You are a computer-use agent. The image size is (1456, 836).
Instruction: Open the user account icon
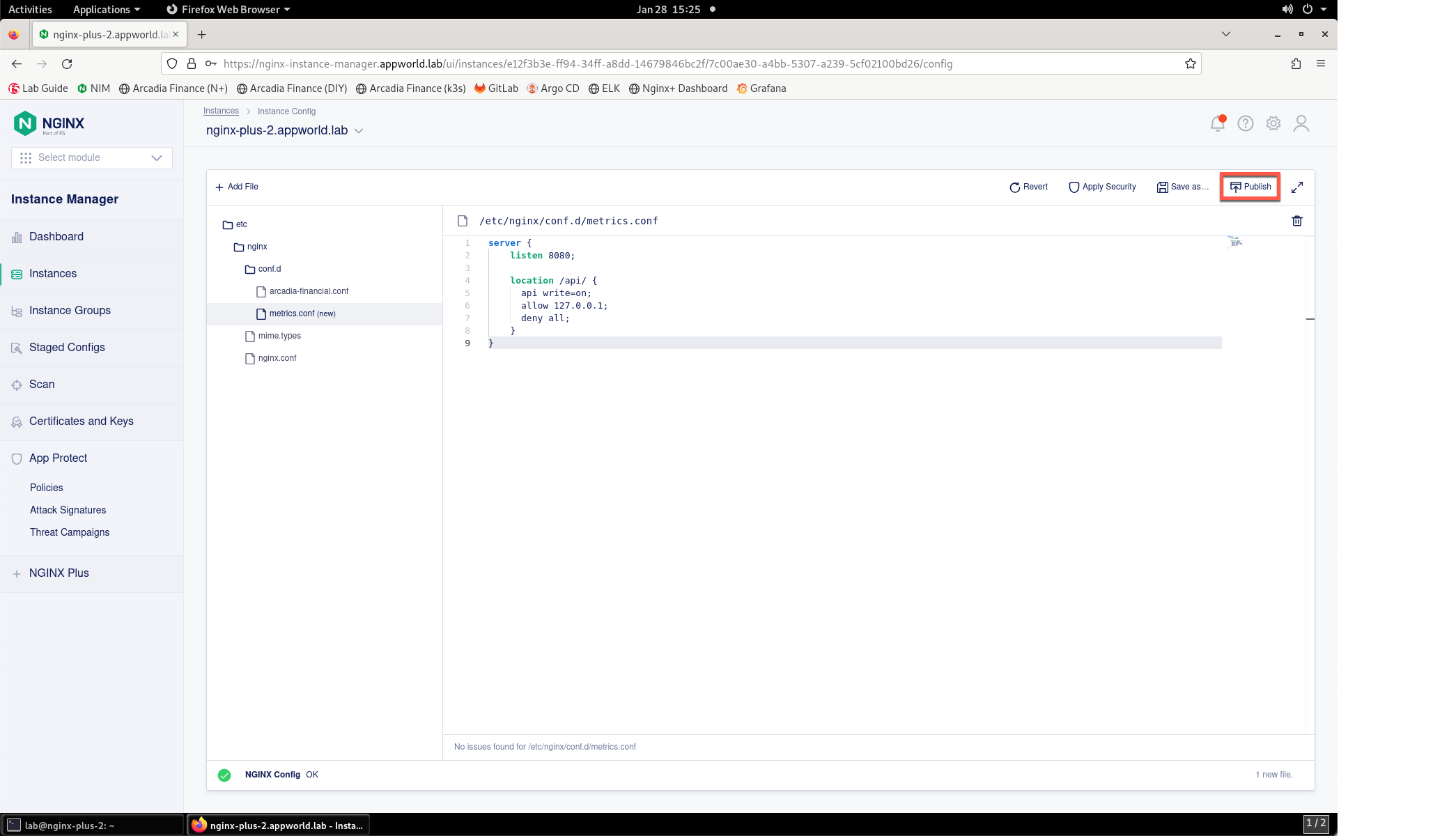pyautogui.click(x=1301, y=123)
